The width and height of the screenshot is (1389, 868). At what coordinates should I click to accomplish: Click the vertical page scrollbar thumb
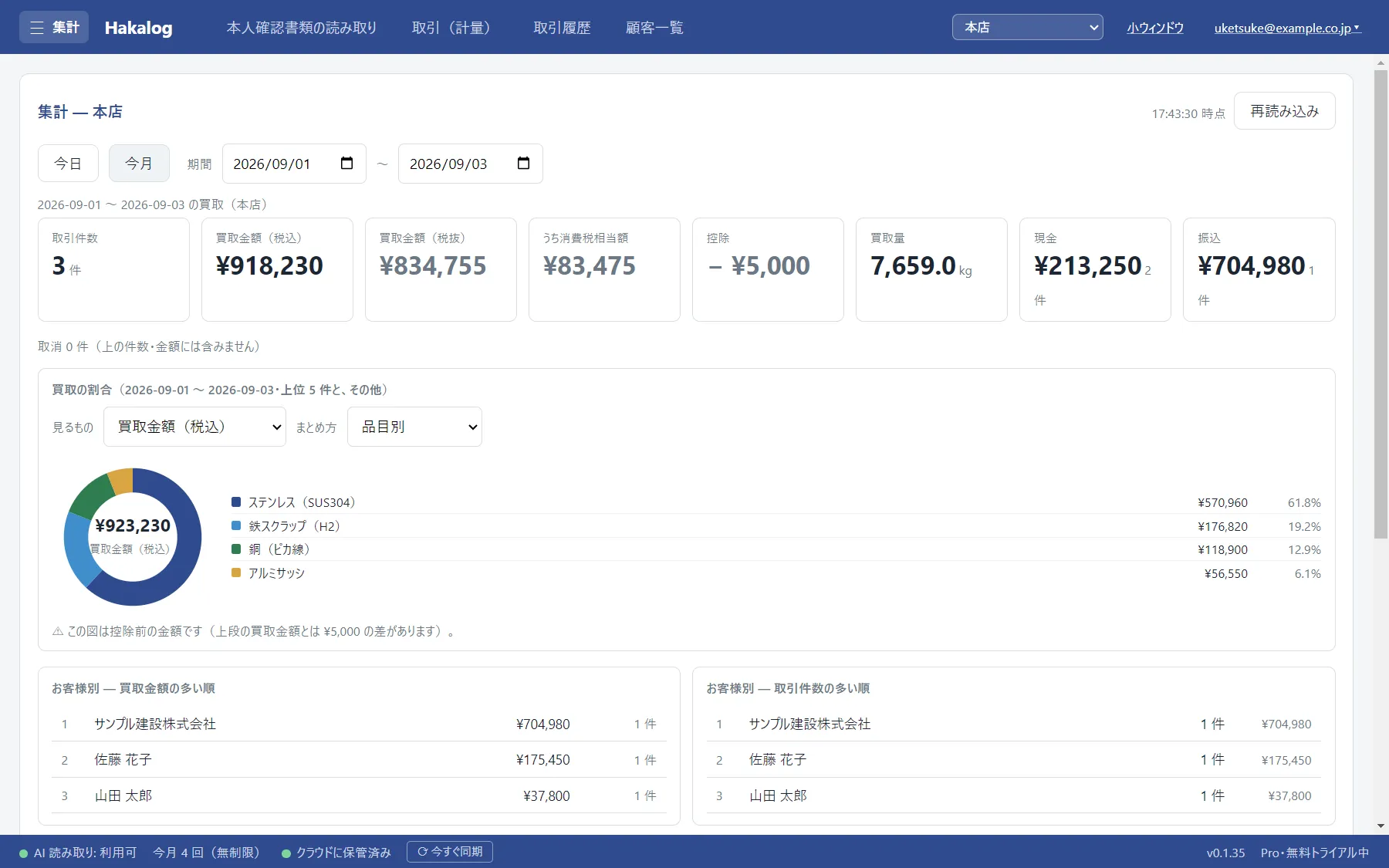[x=1381, y=305]
